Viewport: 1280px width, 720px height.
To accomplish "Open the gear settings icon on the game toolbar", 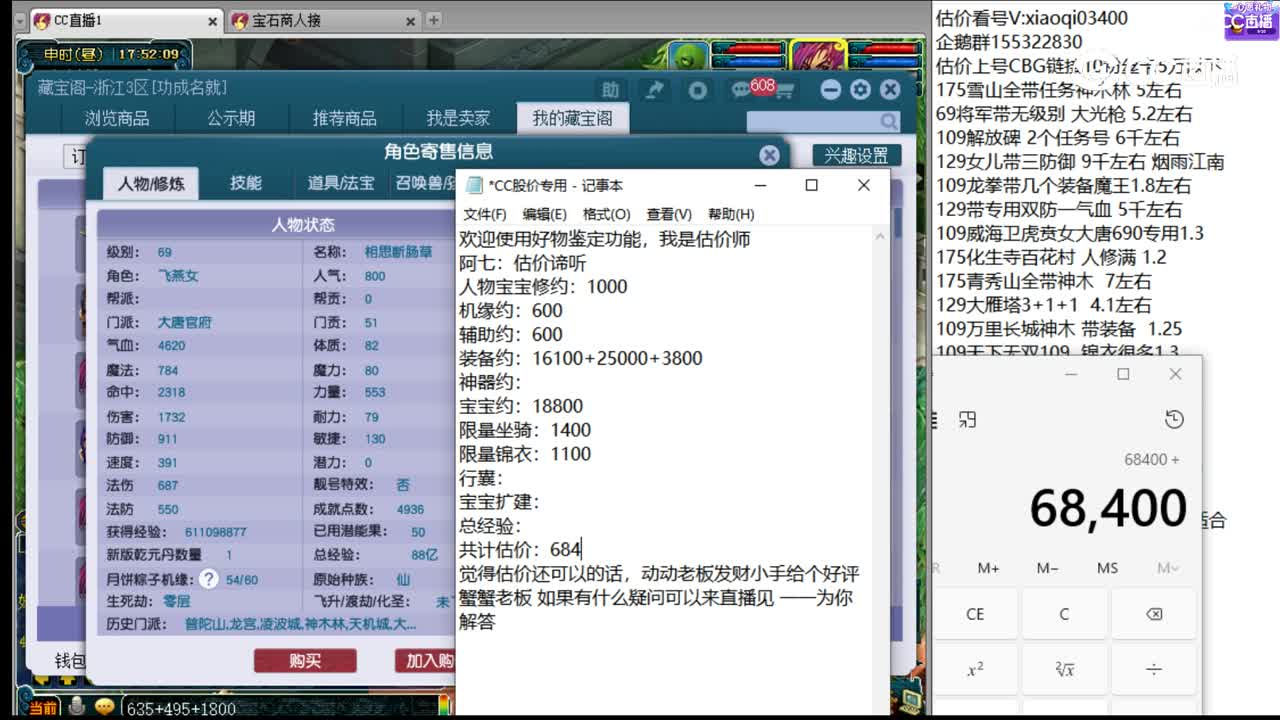I will pos(860,89).
